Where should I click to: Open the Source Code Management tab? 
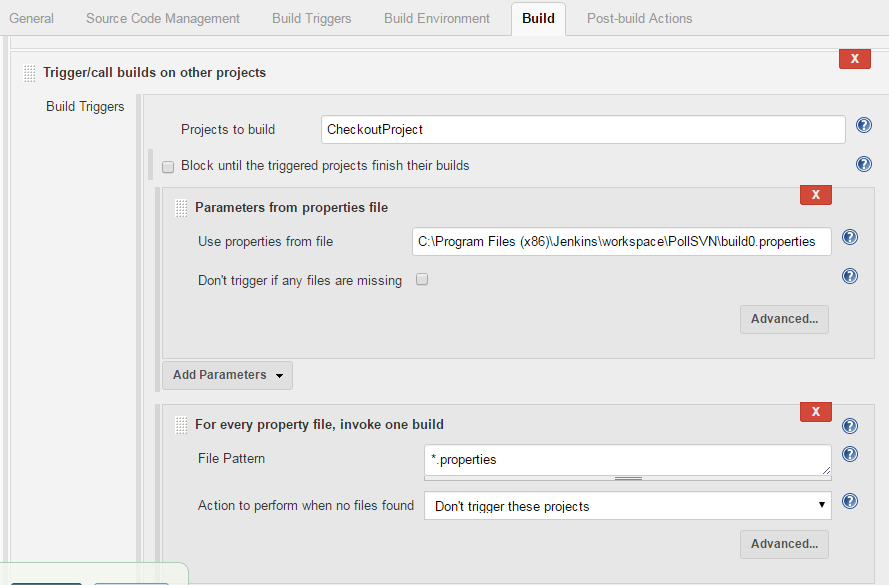tap(162, 18)
